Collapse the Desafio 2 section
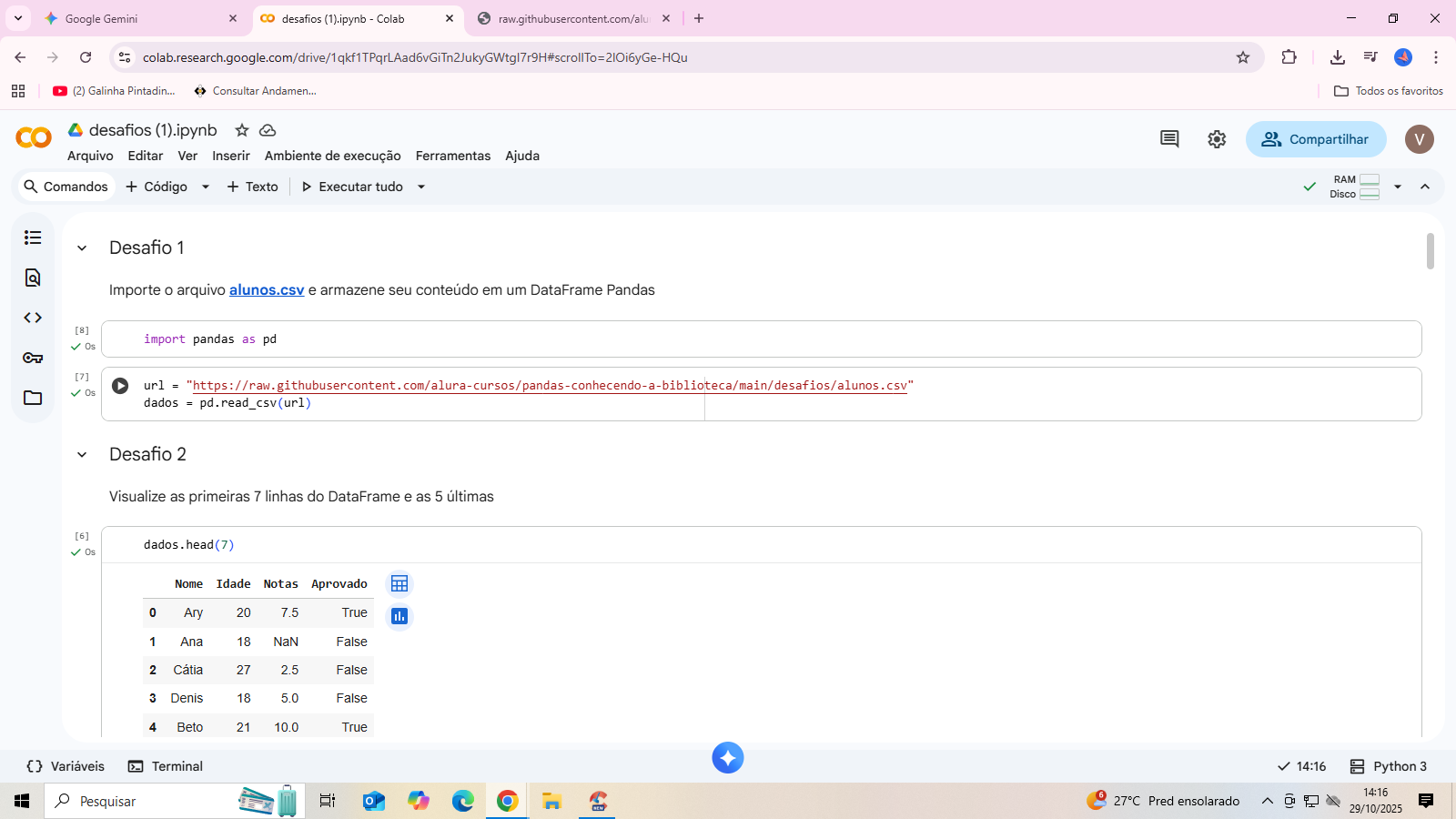The image size is (1456, 819). click(82, 454)
